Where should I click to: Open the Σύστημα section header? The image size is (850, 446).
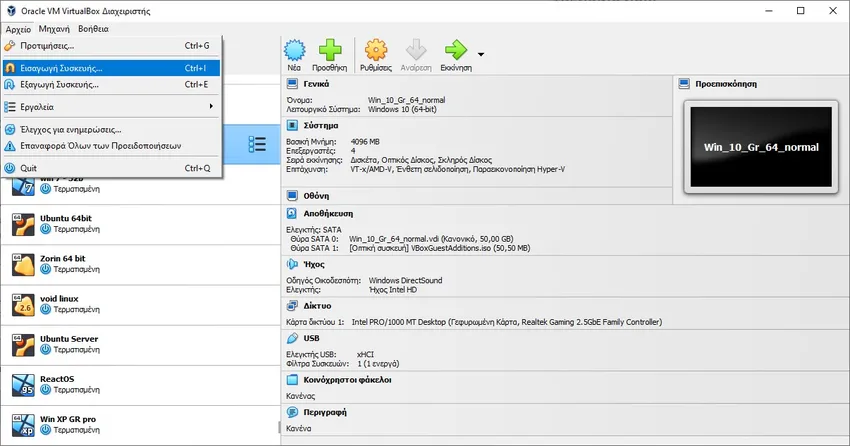coord(321,125)
